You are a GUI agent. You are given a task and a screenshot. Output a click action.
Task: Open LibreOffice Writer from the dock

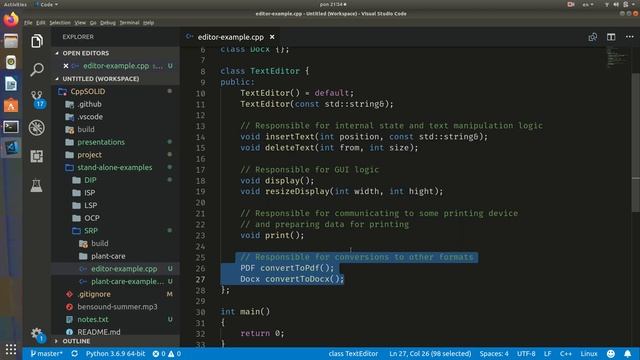point(11,84)
